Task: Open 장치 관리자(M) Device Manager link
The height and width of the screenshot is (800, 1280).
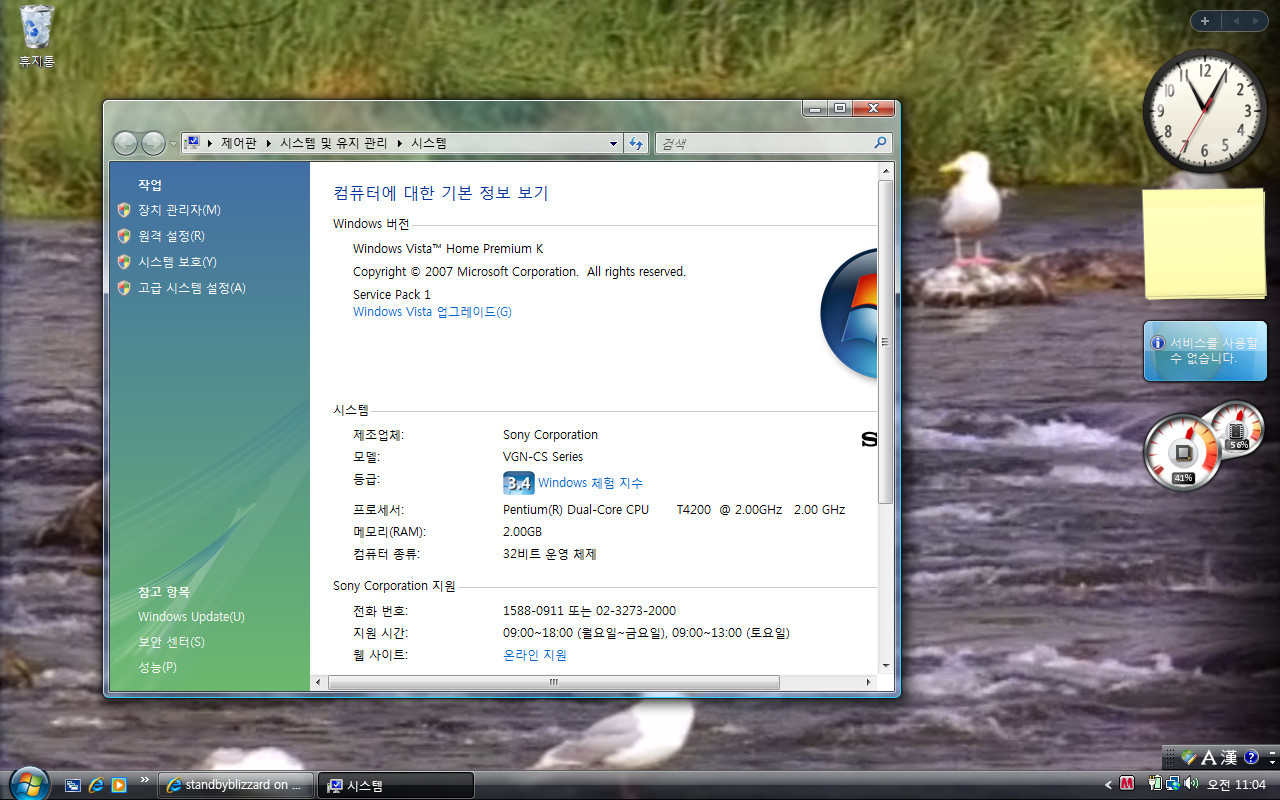Action: [179, 210]
